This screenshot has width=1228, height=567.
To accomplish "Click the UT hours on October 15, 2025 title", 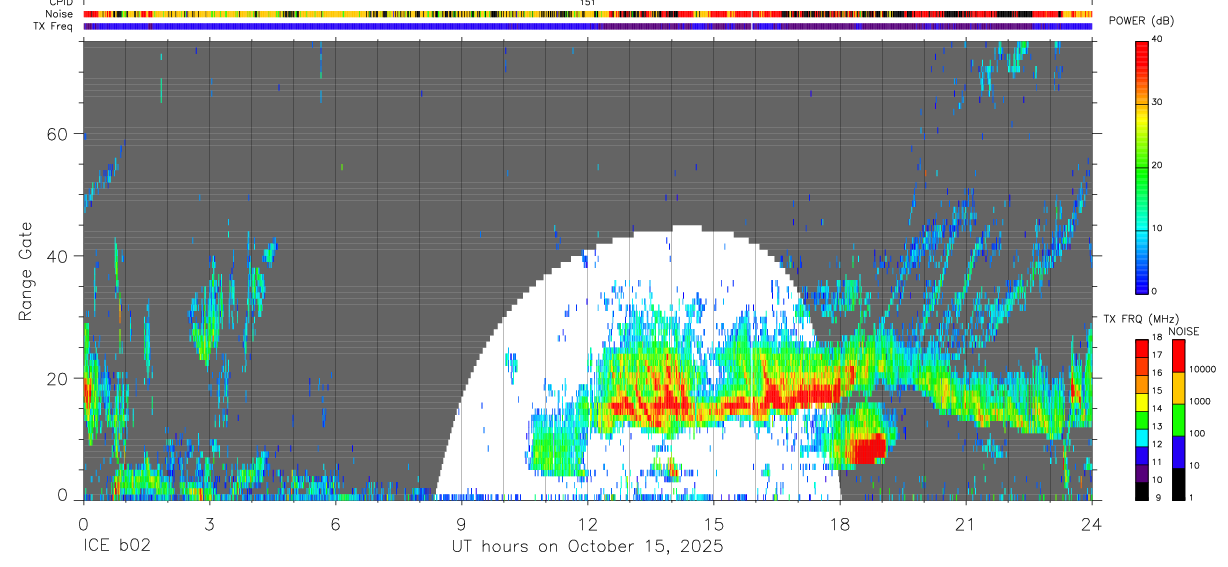I will click(587, 546).
